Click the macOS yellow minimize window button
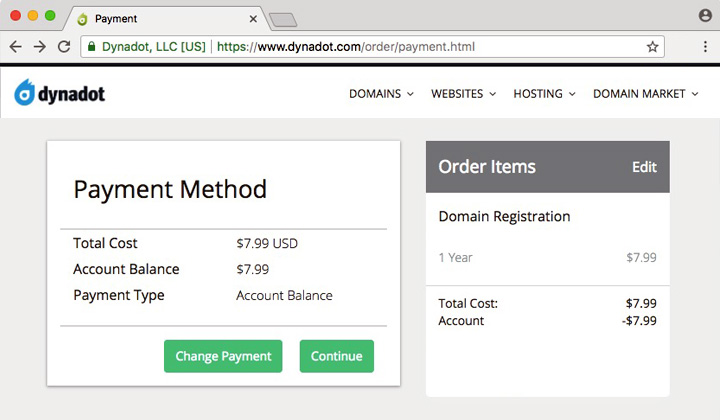Viewport: 720px width, 420px height. click(x=33, y=16)
